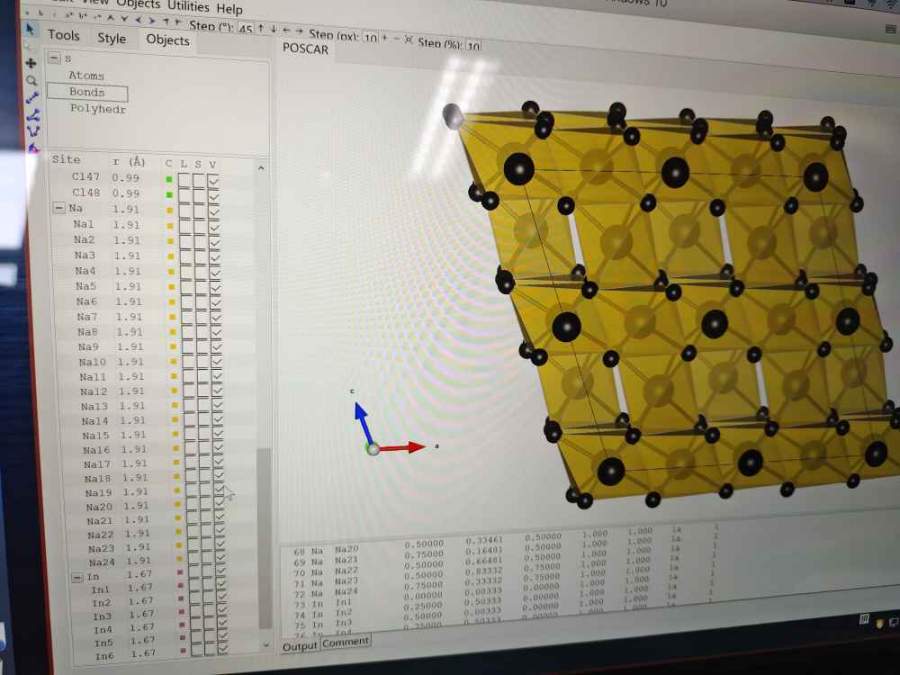Screen dimensions: 900x675
Task: Click the site list scrollbar thumb
Action: pos(264,537)
